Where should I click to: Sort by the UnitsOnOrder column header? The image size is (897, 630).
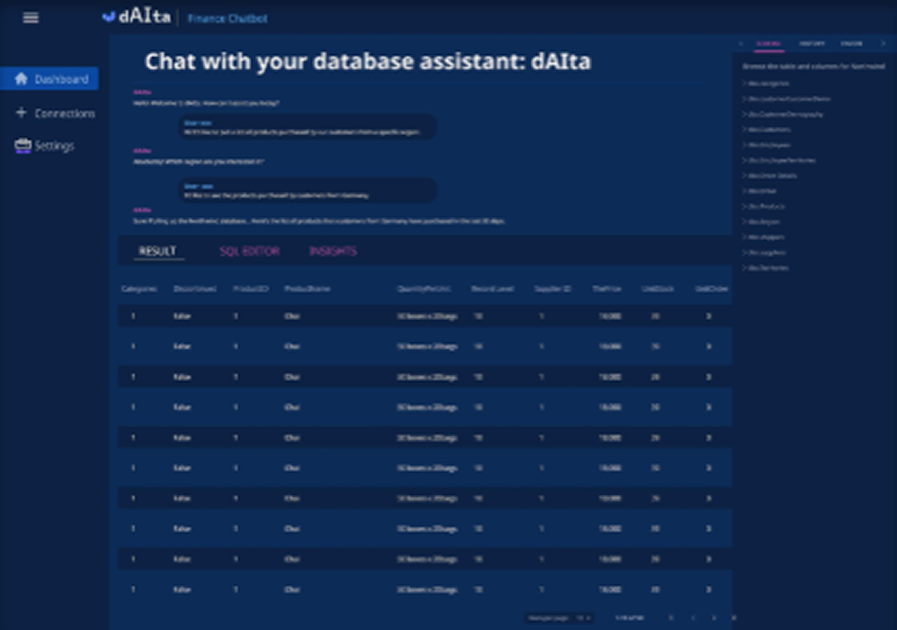[712, 289]
